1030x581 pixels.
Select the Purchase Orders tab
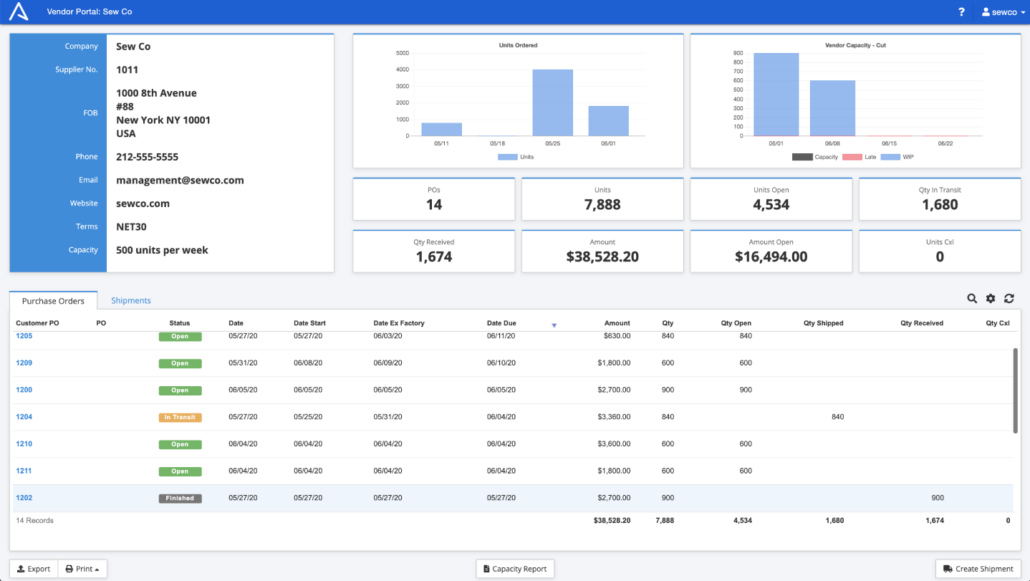point(53,300)
